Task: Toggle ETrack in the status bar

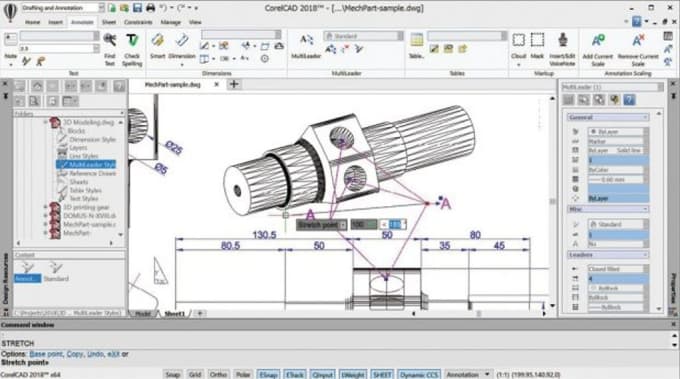Action: pos(295,374)
